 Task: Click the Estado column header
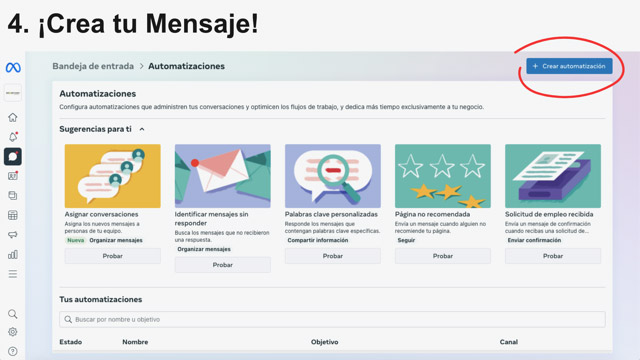(x=71, y=342)
